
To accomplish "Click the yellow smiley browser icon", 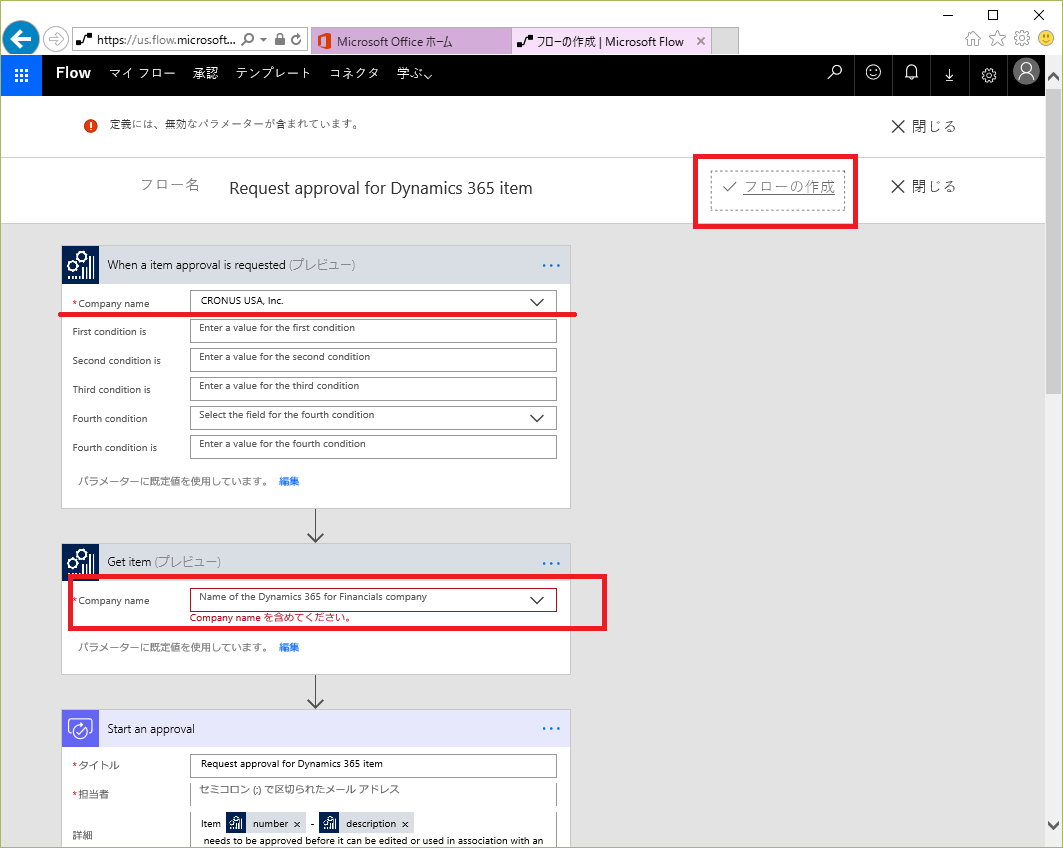I will (1046, 38).
